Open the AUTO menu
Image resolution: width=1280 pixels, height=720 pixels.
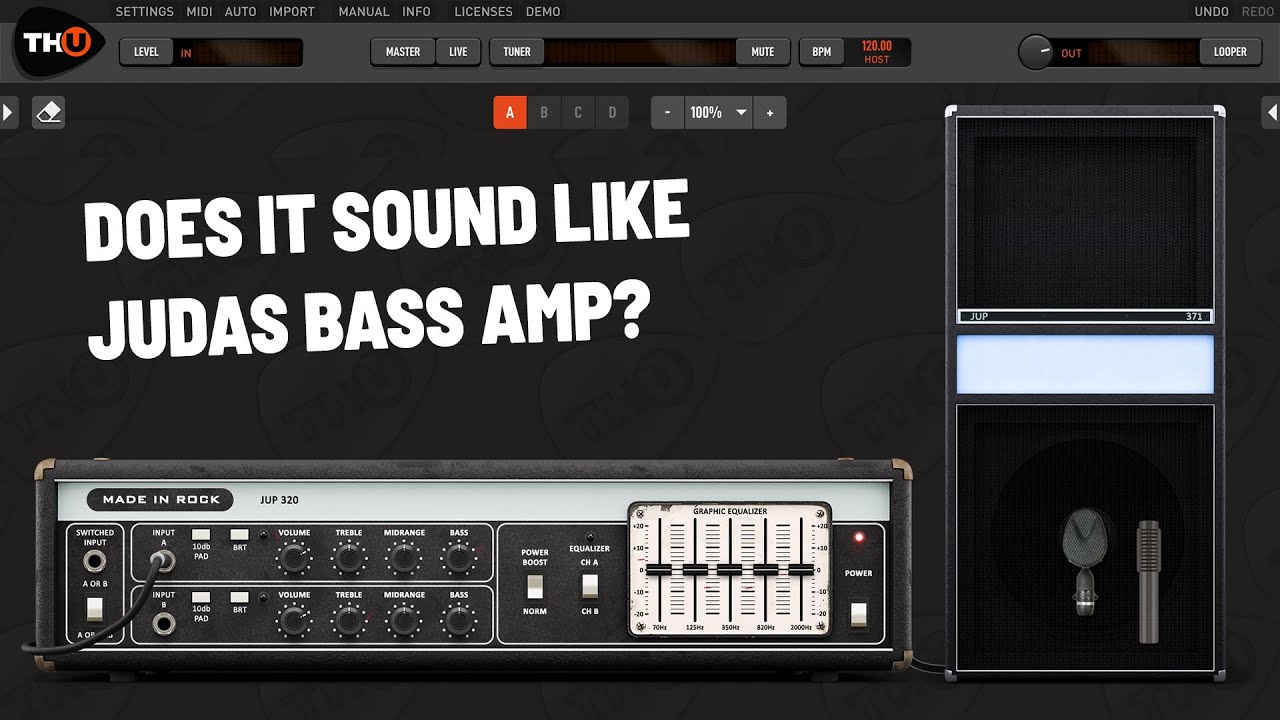coord(241,12)
